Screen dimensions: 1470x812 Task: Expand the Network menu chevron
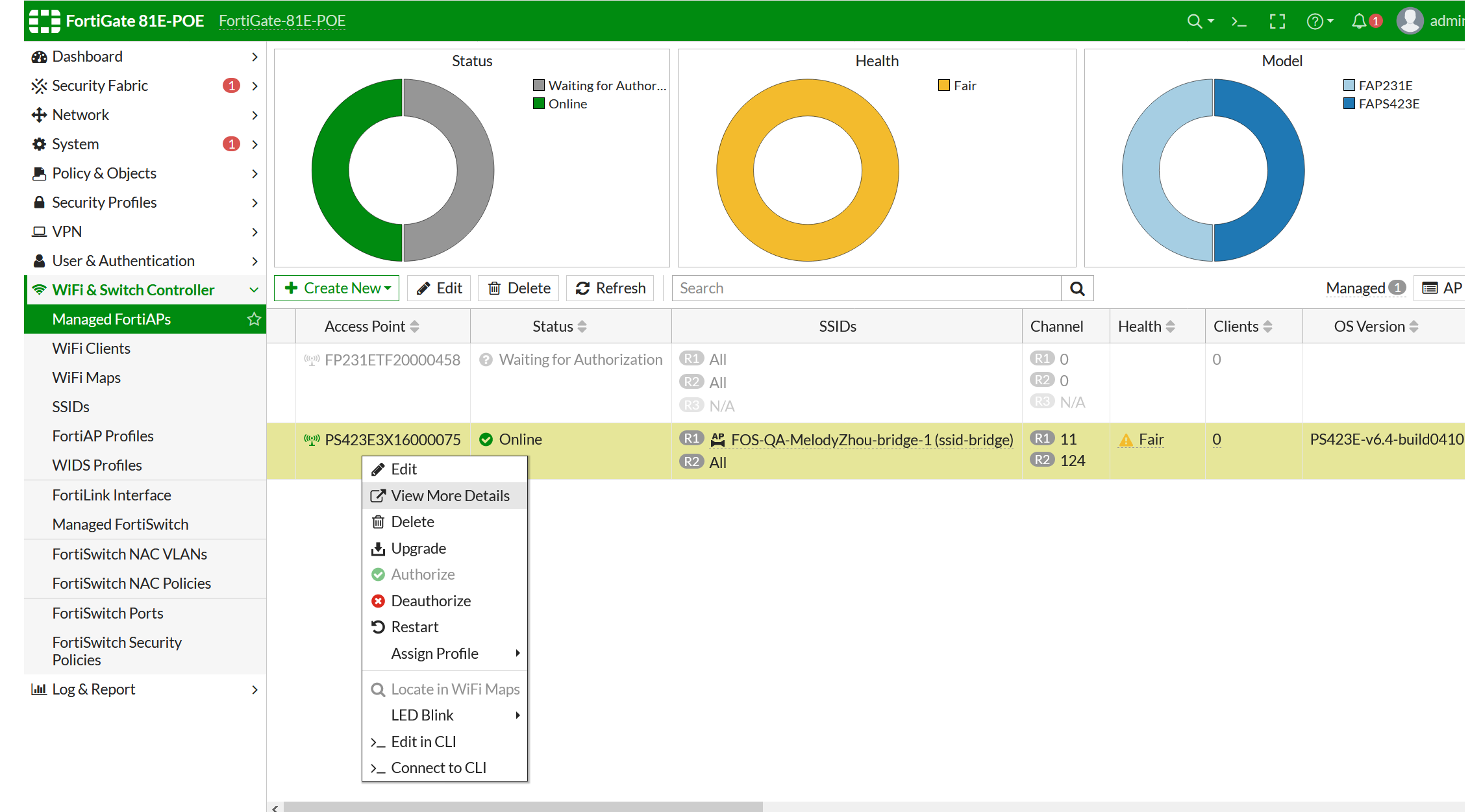[255, 115]
